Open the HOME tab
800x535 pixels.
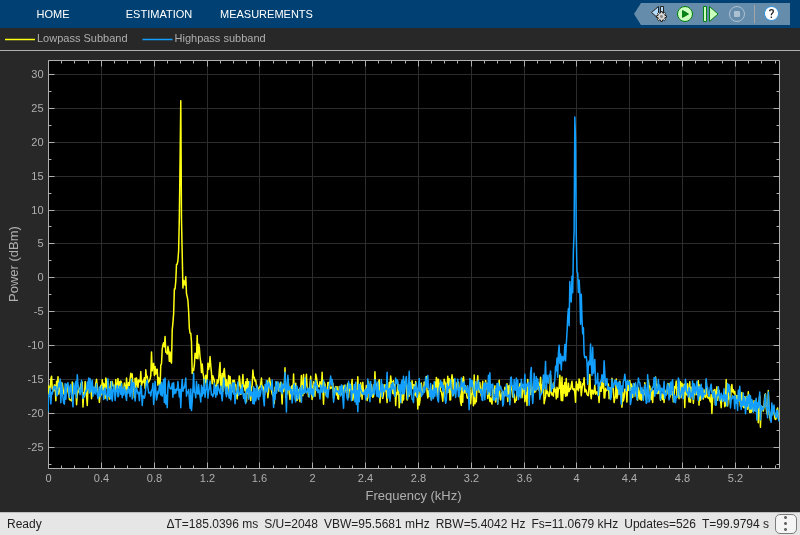tap(53, 14)
